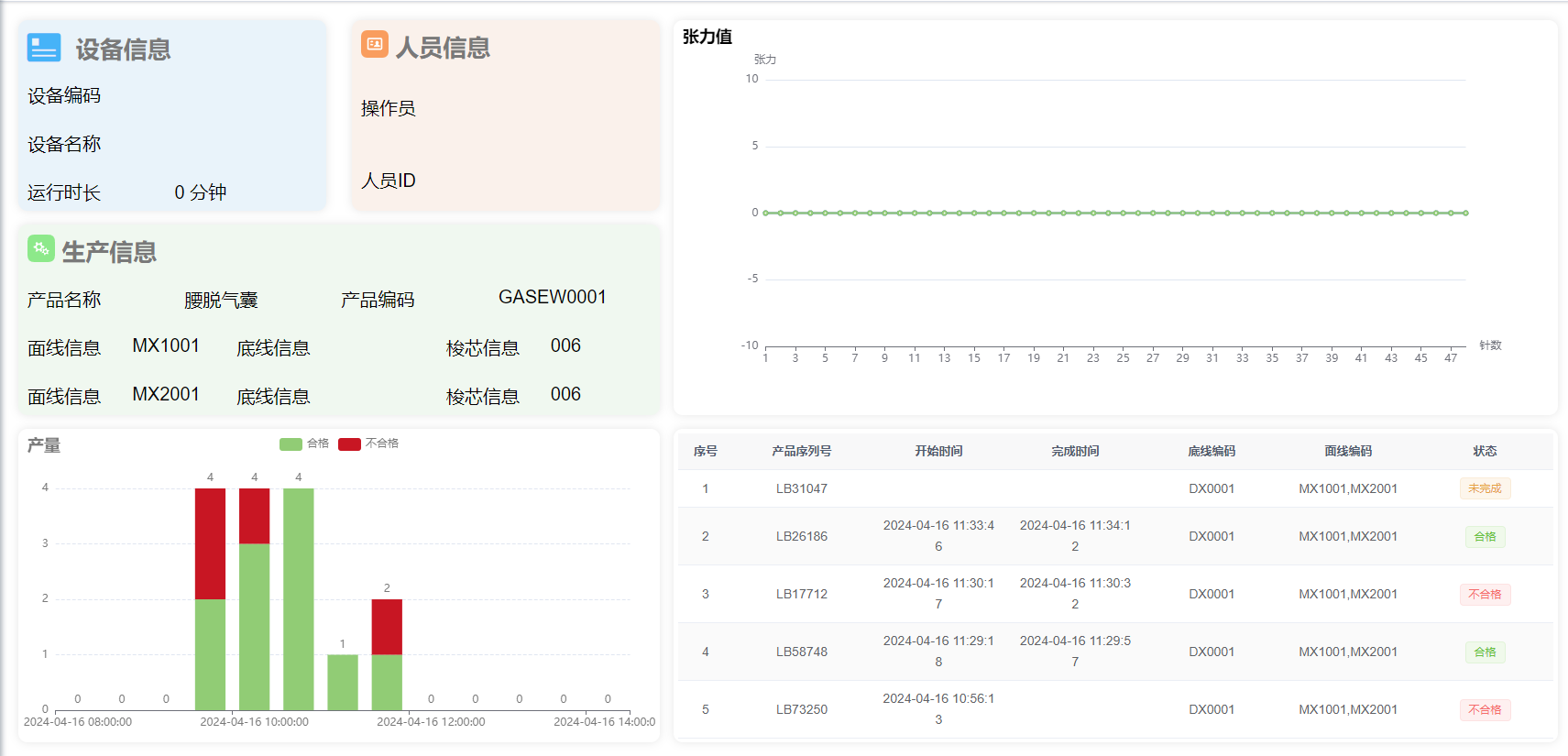Select serial number LB26186 in the table
This screenshot has height=756, width=1568.
point(801,537)
